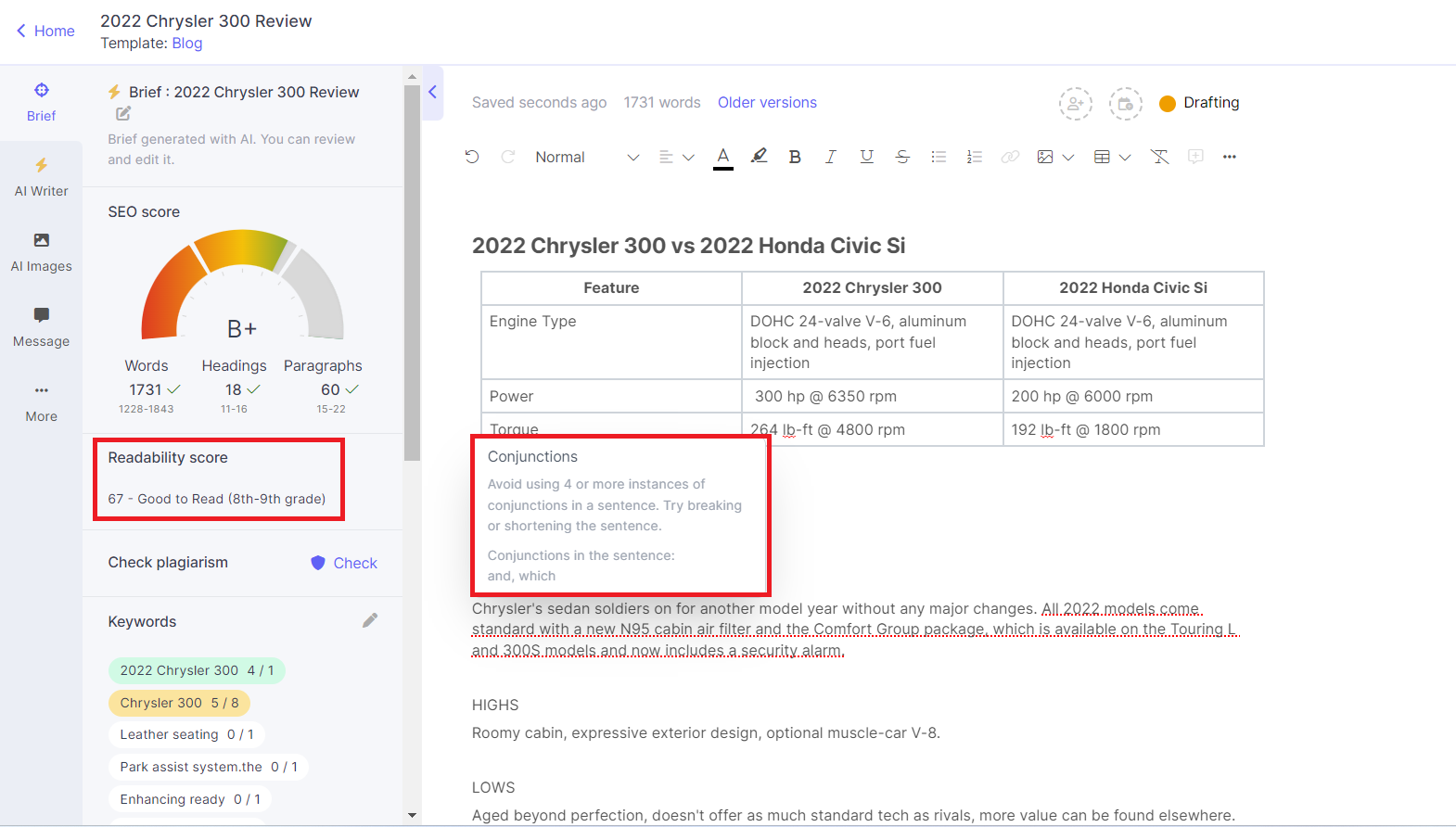This screenshot has height=827, width=1456.
Task: Open the Brief sidebar tab
Action: 41,103
